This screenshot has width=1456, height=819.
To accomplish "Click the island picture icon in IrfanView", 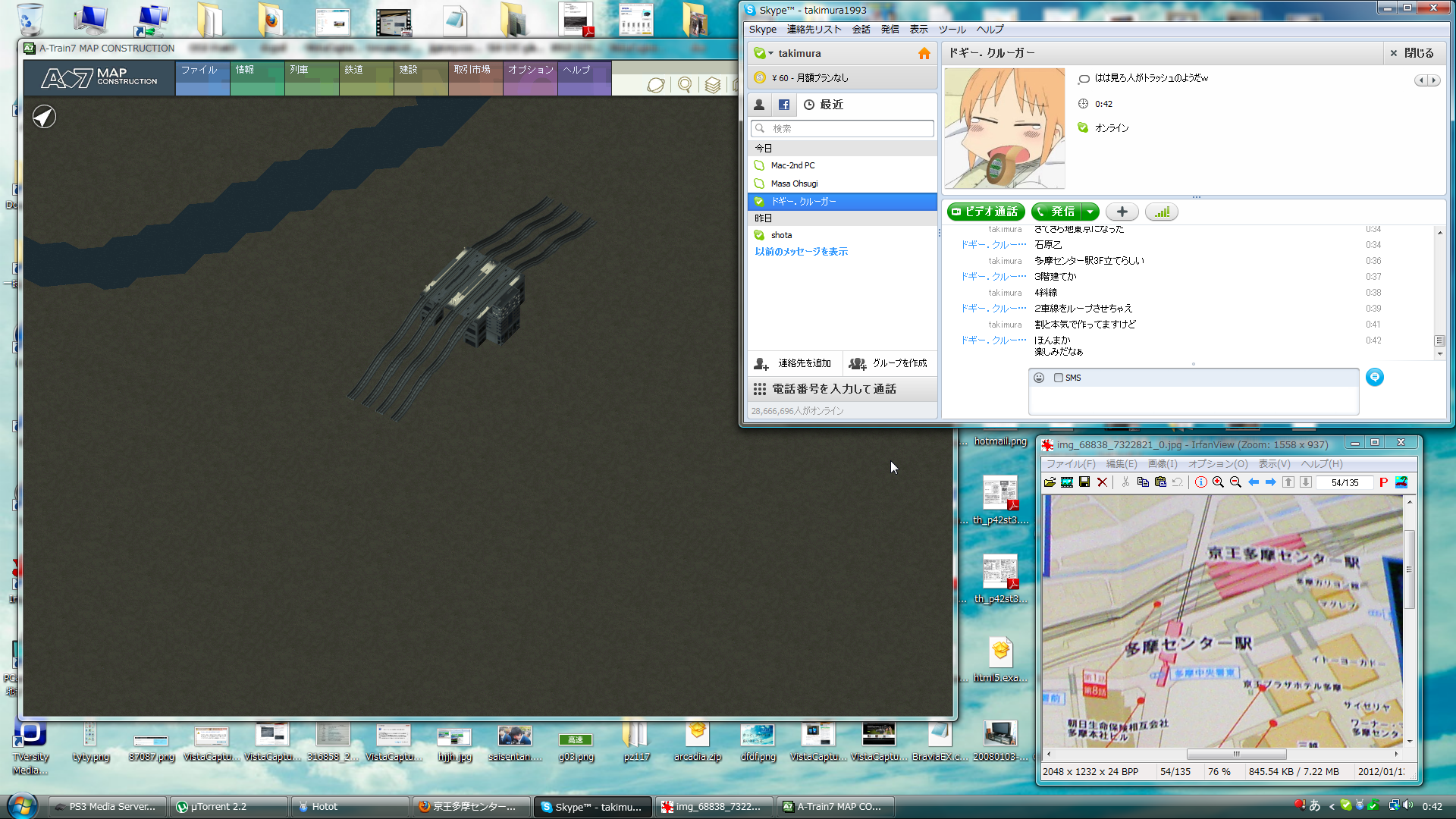I will (1401, 482).
